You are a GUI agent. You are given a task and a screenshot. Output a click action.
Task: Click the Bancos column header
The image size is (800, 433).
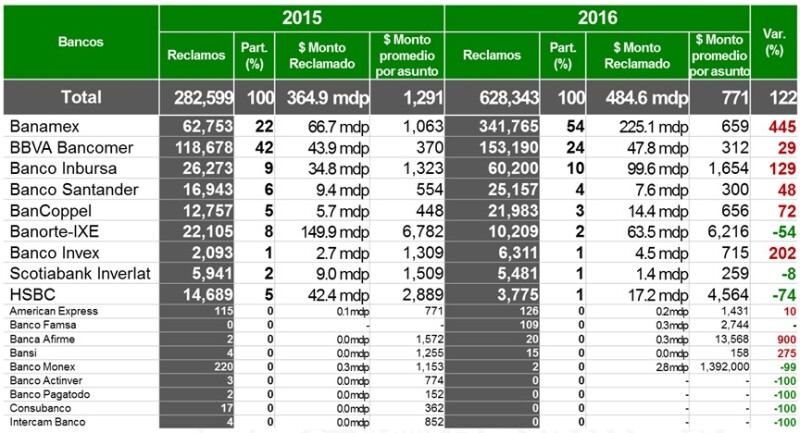81,42
